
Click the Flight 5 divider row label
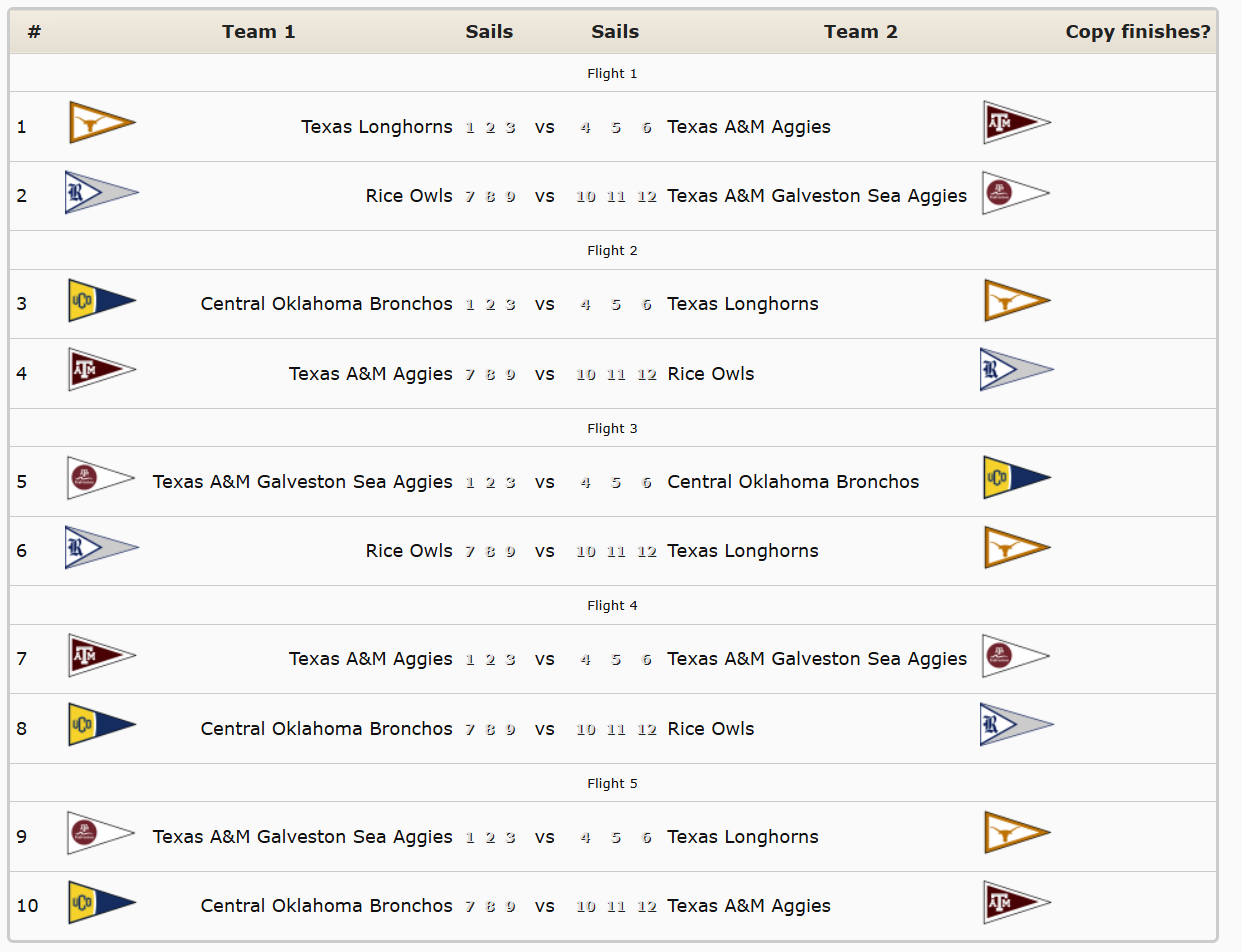(x=612, y=783)
